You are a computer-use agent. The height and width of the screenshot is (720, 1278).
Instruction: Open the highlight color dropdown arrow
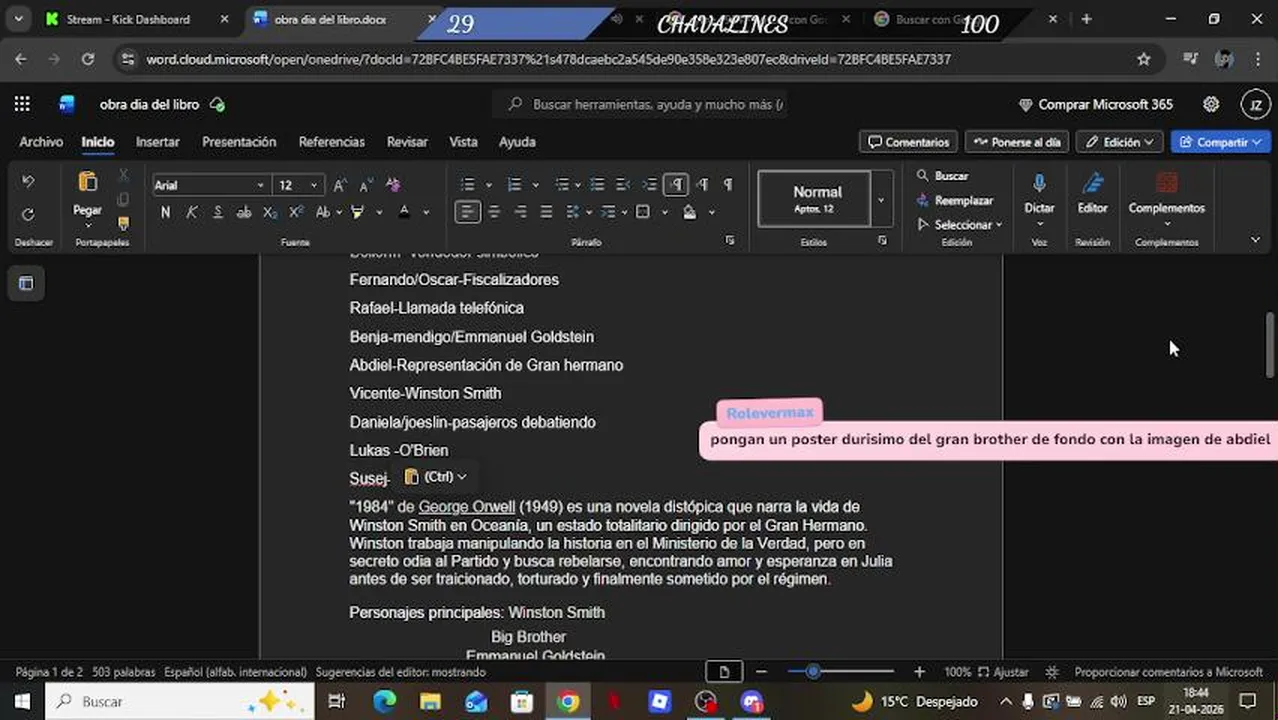379,212
